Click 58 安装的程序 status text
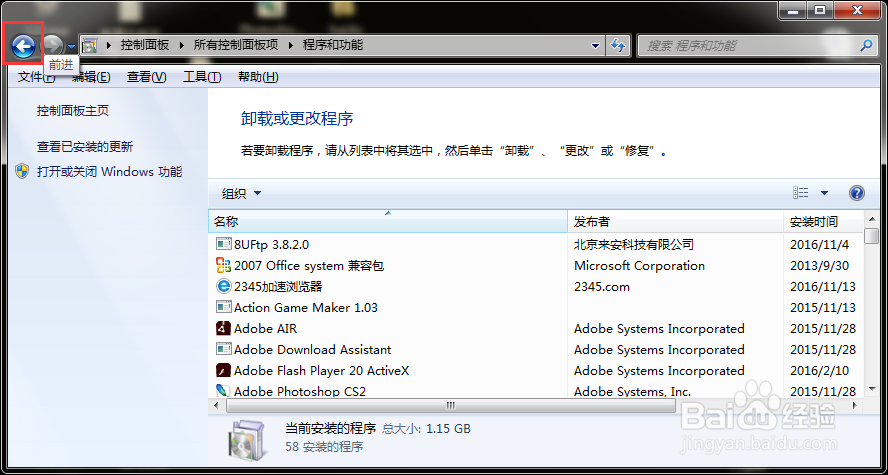Image resolution: width=888 pixels, height=475 pixels. pyautogui.click(x=325, y=446)
